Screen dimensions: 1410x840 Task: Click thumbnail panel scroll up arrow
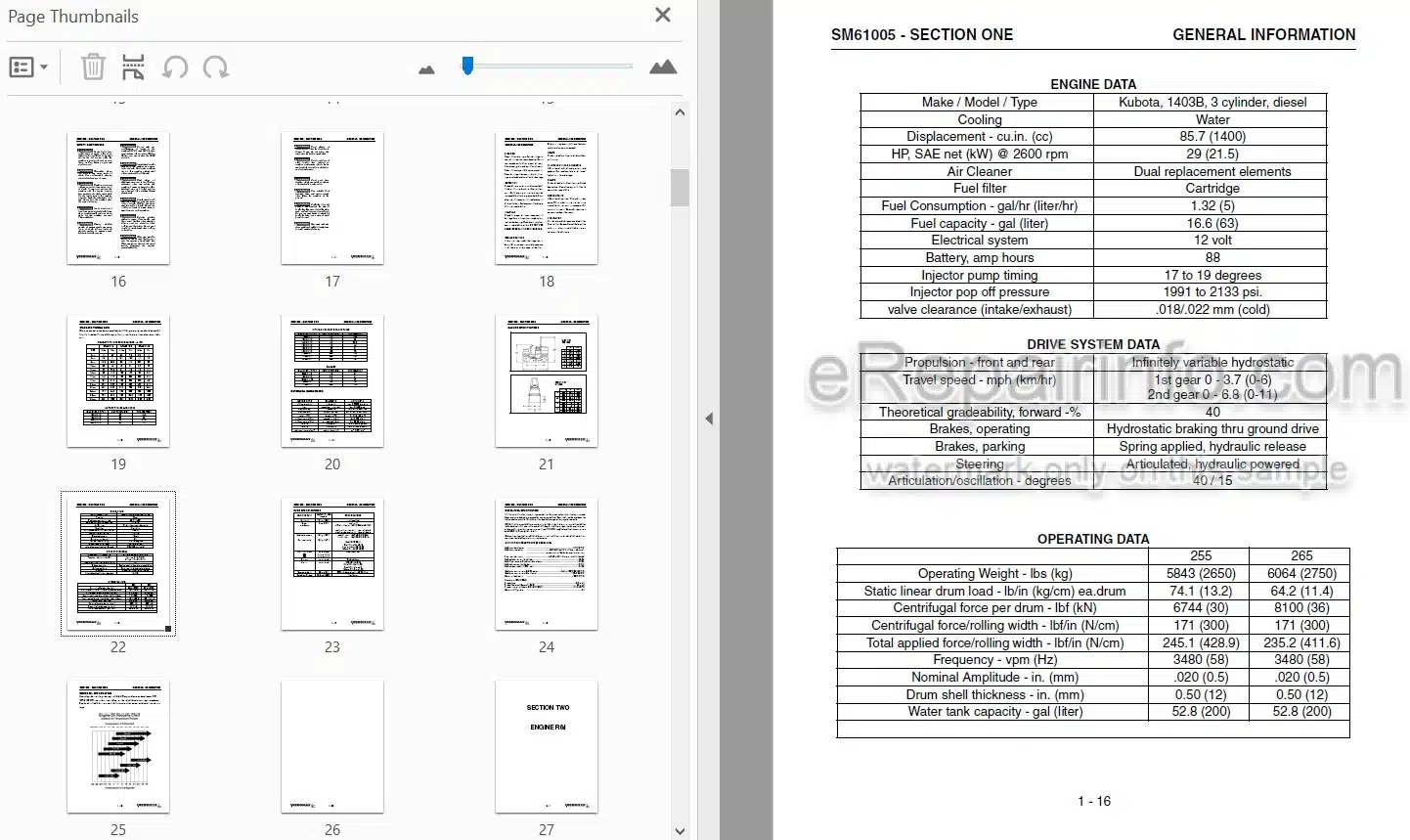coord(680,112)
